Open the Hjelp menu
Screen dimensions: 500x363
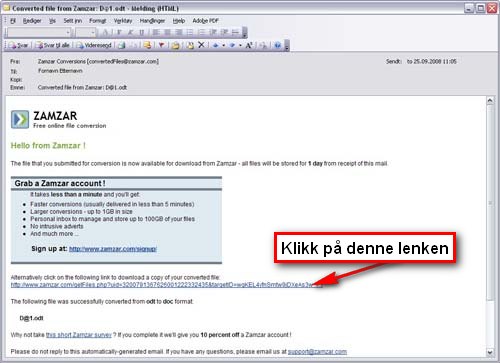[179, 21]
